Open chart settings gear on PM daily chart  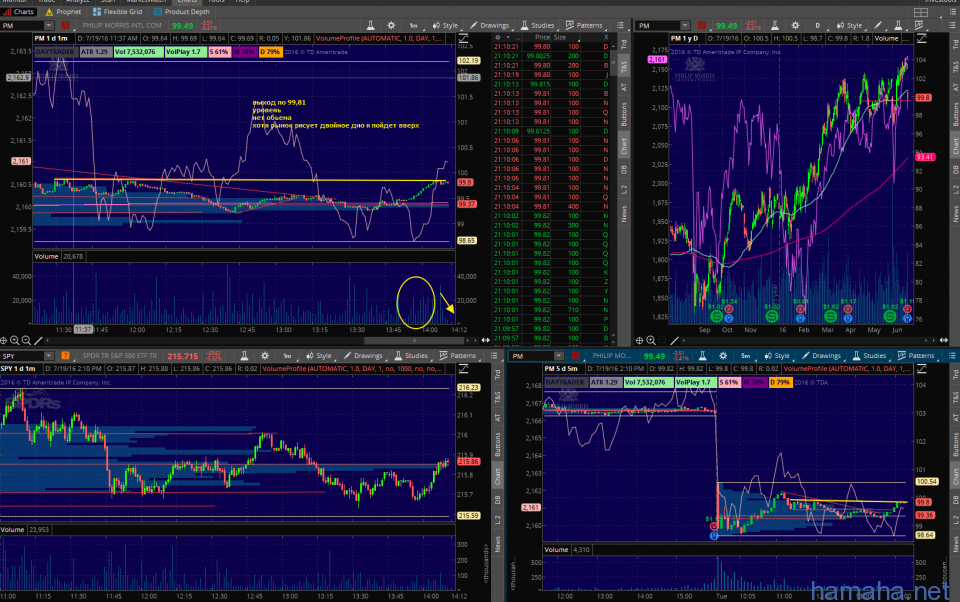tap(795, 25)
